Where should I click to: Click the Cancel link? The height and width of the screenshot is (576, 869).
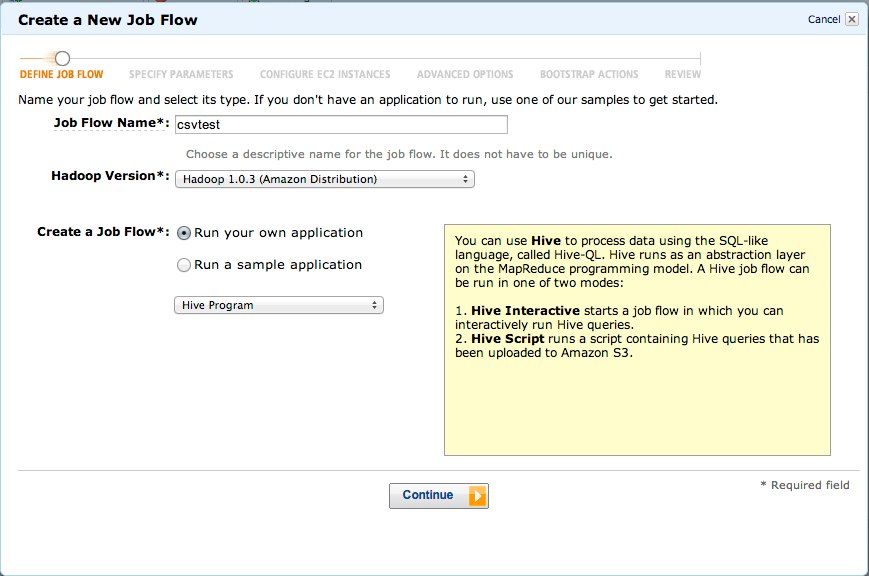coord(823,19)
